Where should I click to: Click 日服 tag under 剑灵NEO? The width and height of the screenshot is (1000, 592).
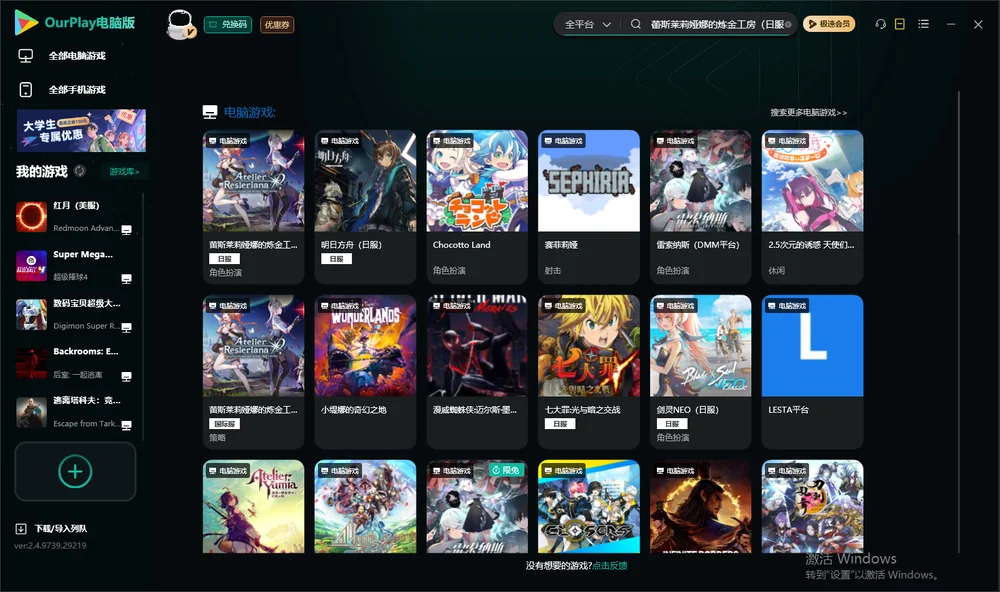[672, 424]
